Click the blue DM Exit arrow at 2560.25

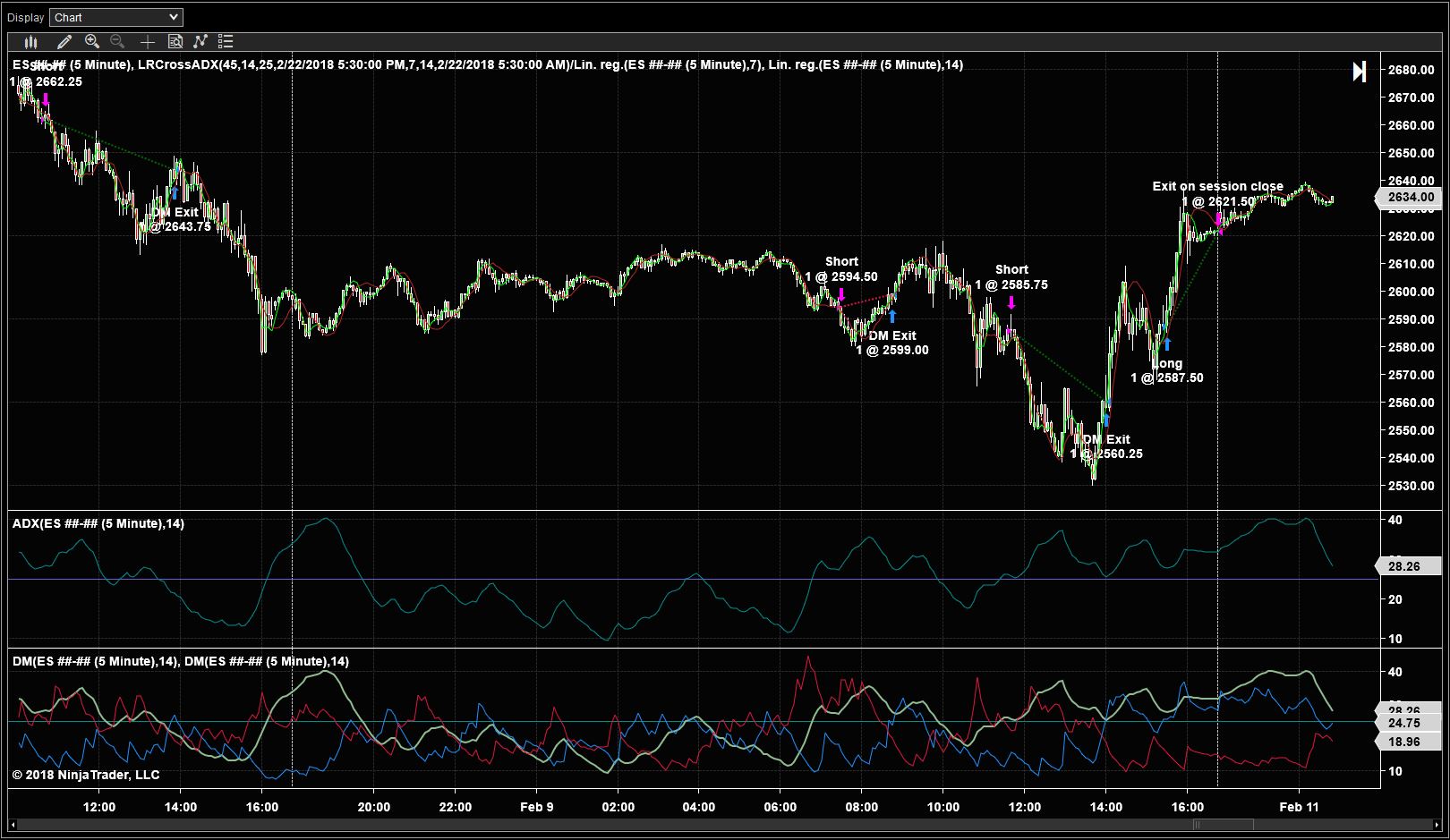(x=1107, y=420)
